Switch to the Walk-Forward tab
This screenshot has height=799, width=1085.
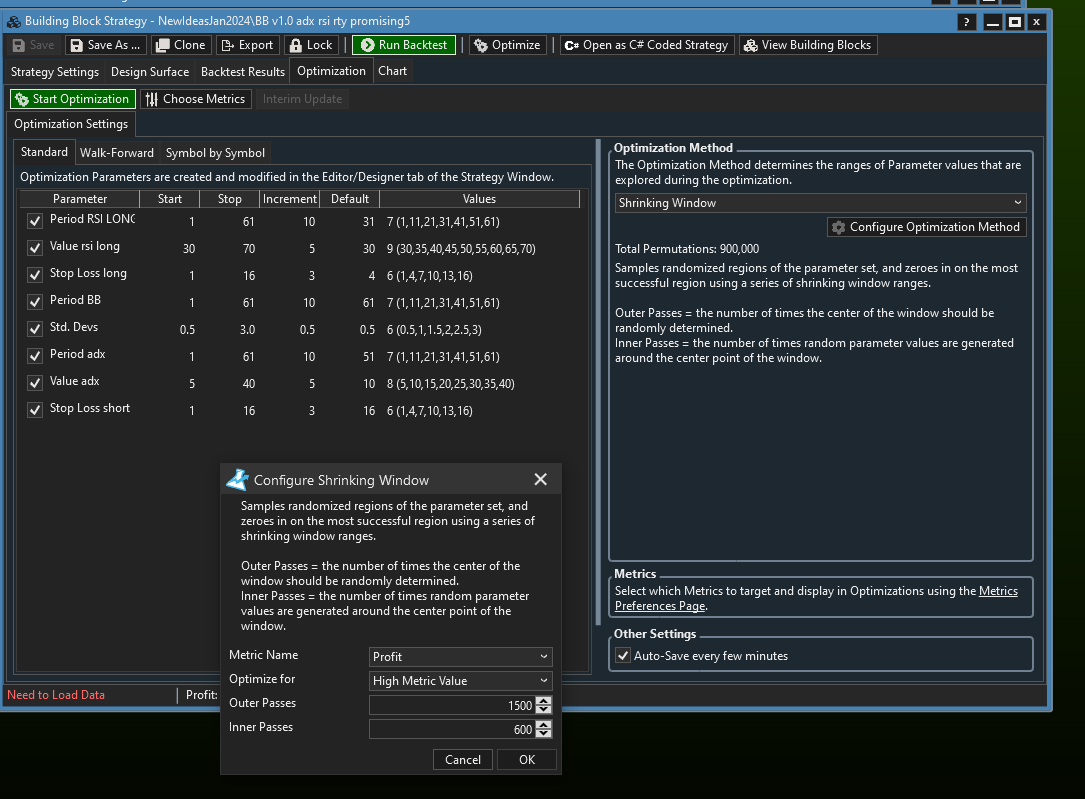(117, 153)
